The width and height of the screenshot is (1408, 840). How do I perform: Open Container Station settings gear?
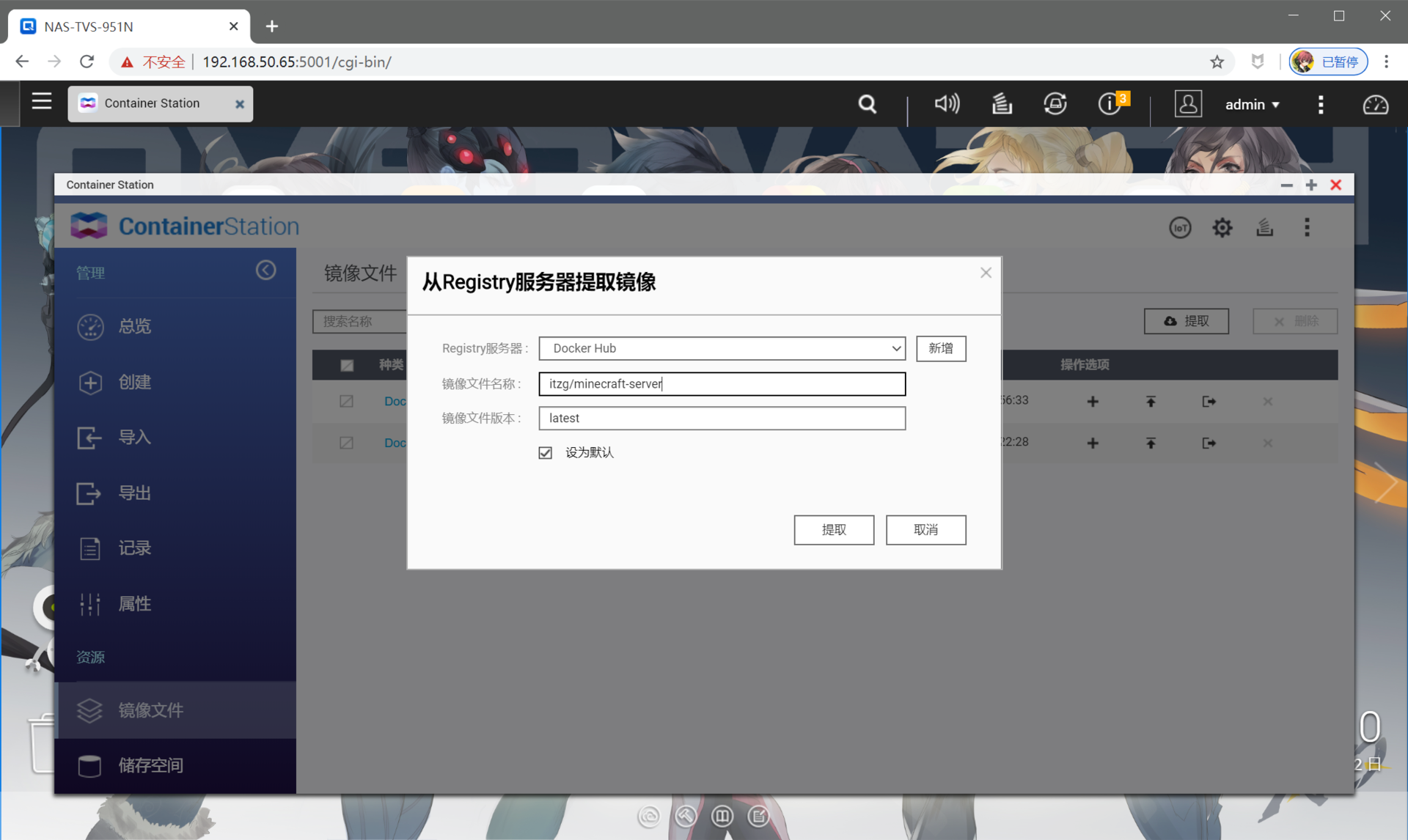(1222, 228)
